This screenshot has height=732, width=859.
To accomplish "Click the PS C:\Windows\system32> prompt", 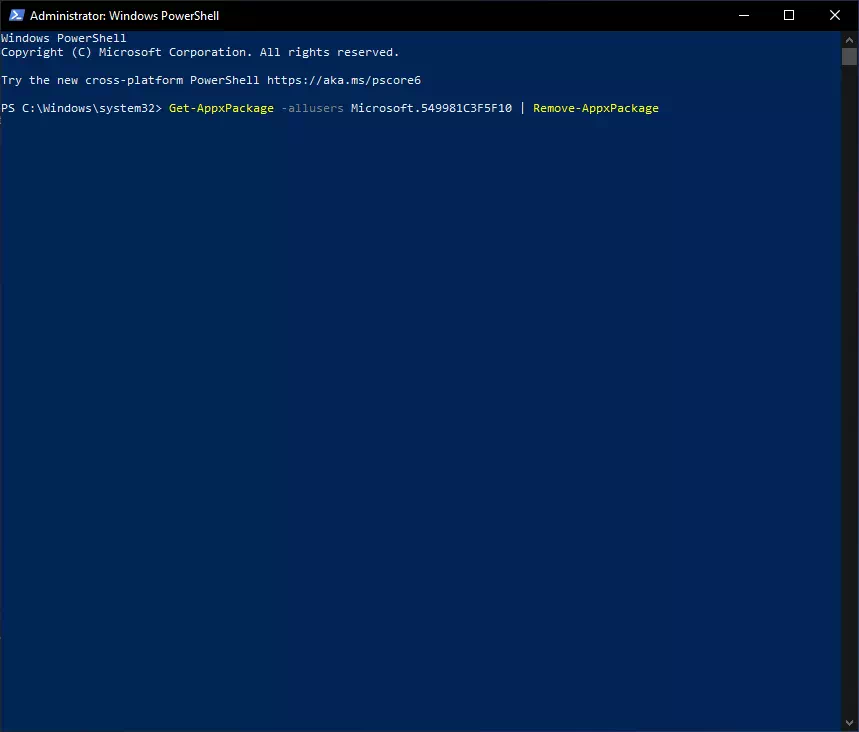I will pos(82,108).
